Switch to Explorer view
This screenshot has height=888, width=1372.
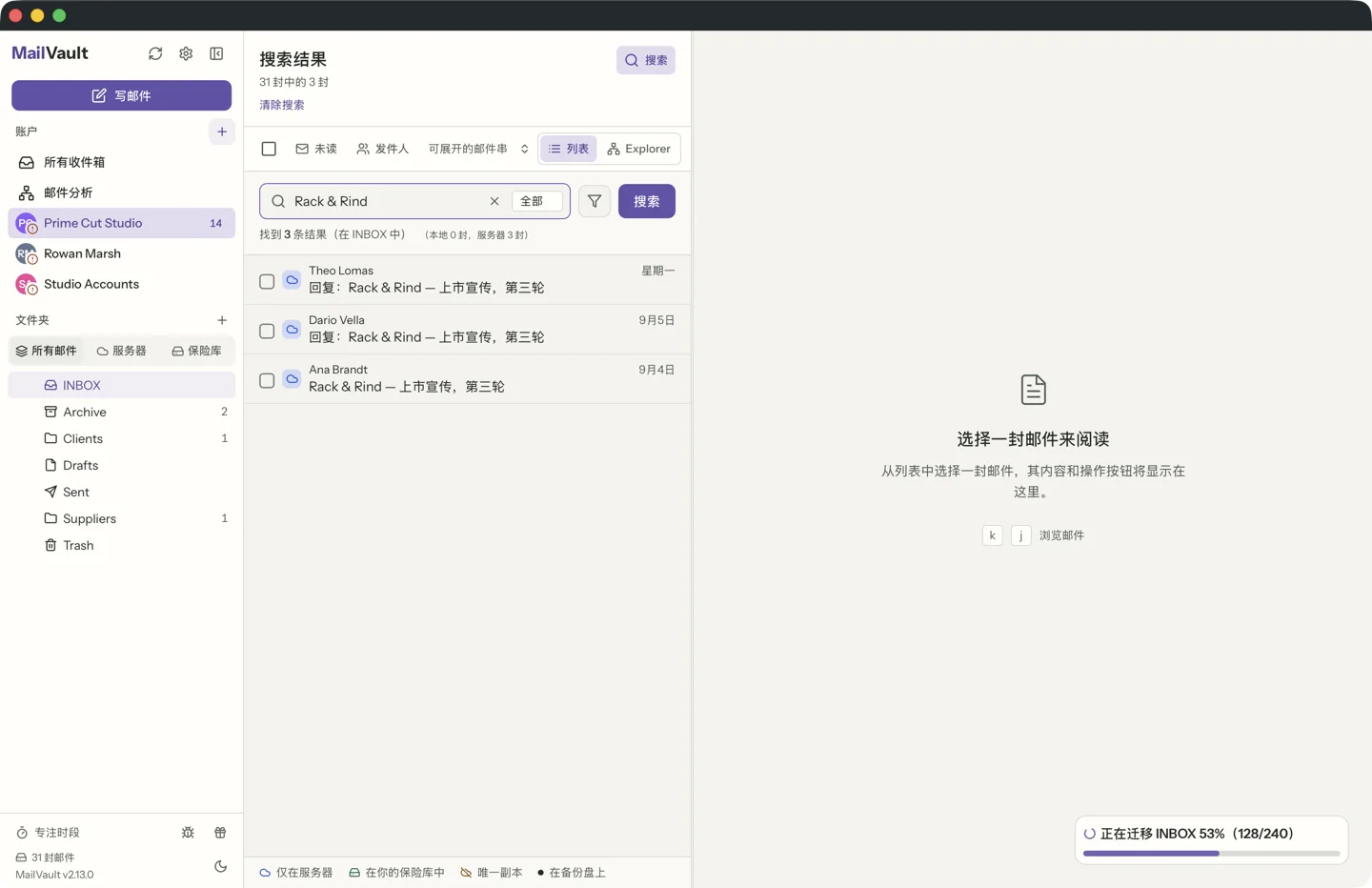[638, 149]
